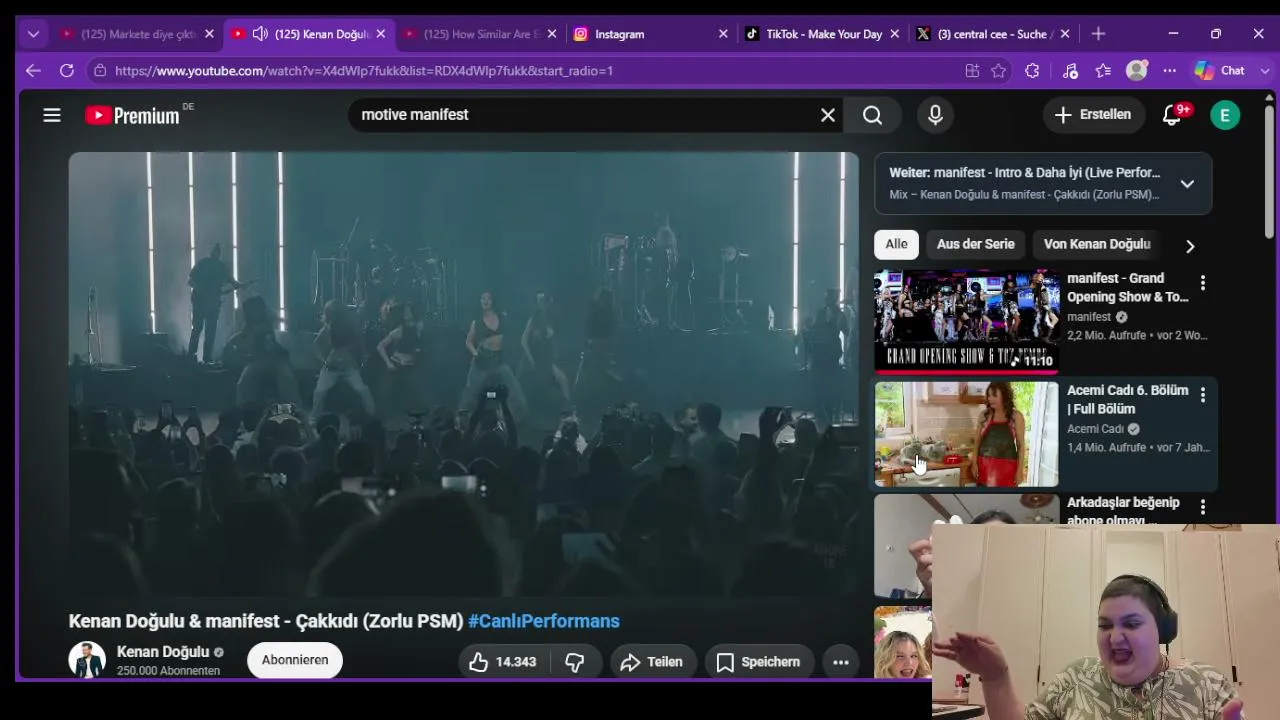The image size is (1280, 720).
Task: Open the #CanlıPerformans hashtag link
Action: click(544, 621)
